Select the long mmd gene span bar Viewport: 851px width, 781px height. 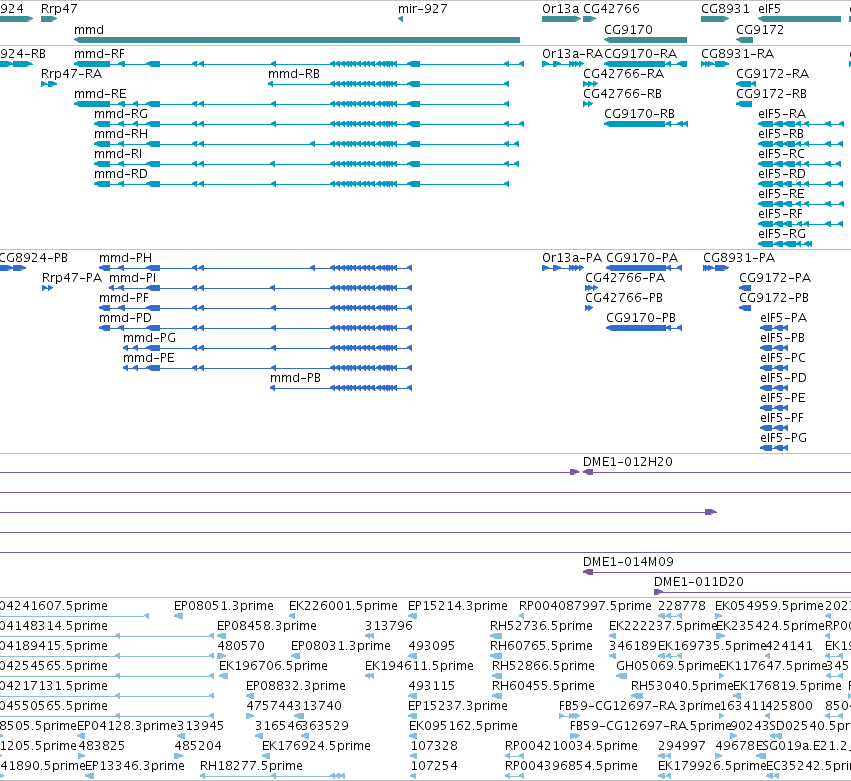coord(297,40)
